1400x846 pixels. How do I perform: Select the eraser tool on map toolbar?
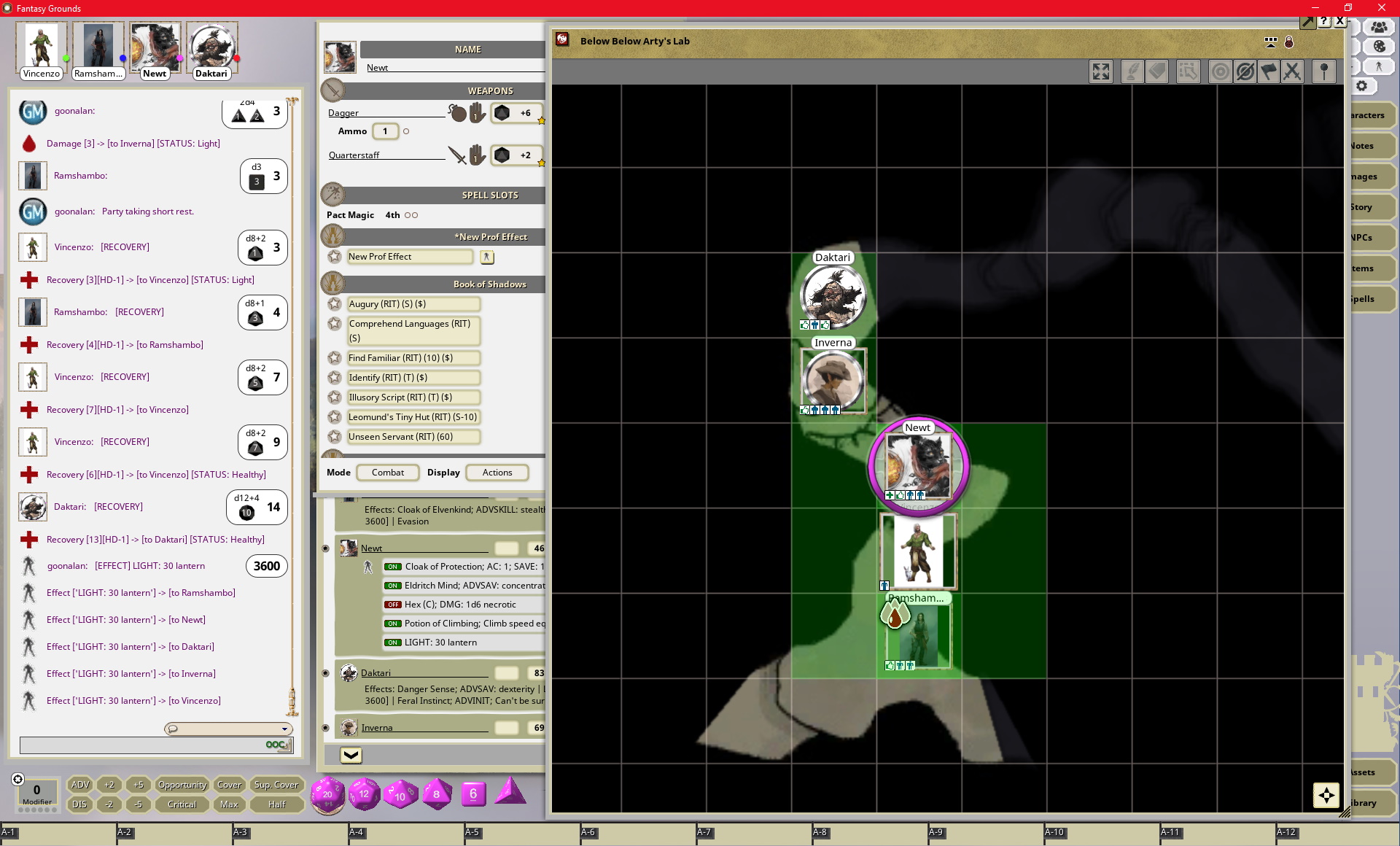tap(1157, 71)
